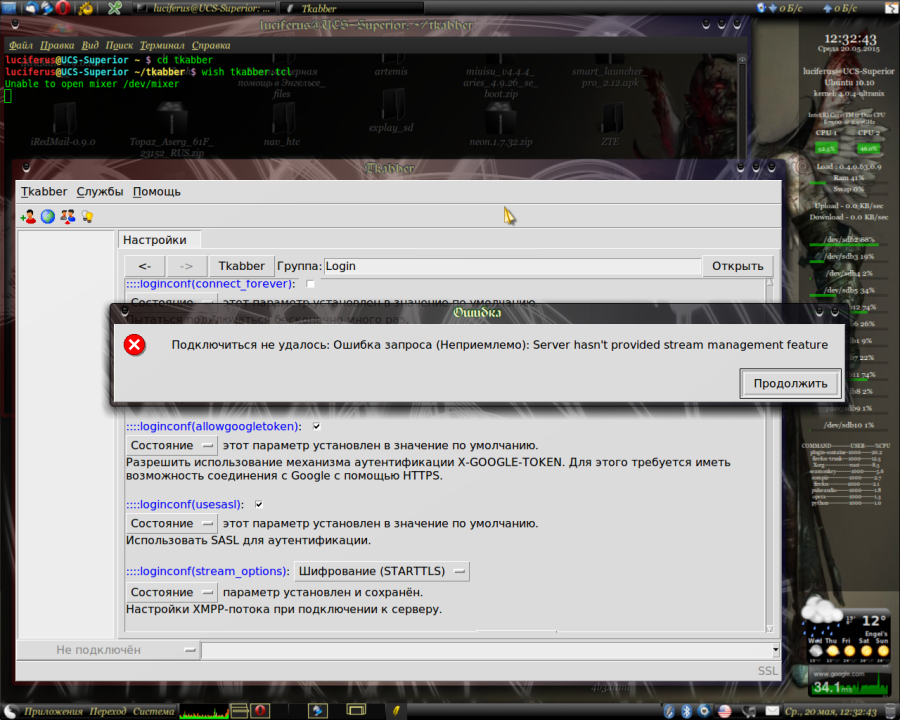Click the lightbulb icon in Tkabber toolbar
Viewport: 900px width, 720px height.
87,215
